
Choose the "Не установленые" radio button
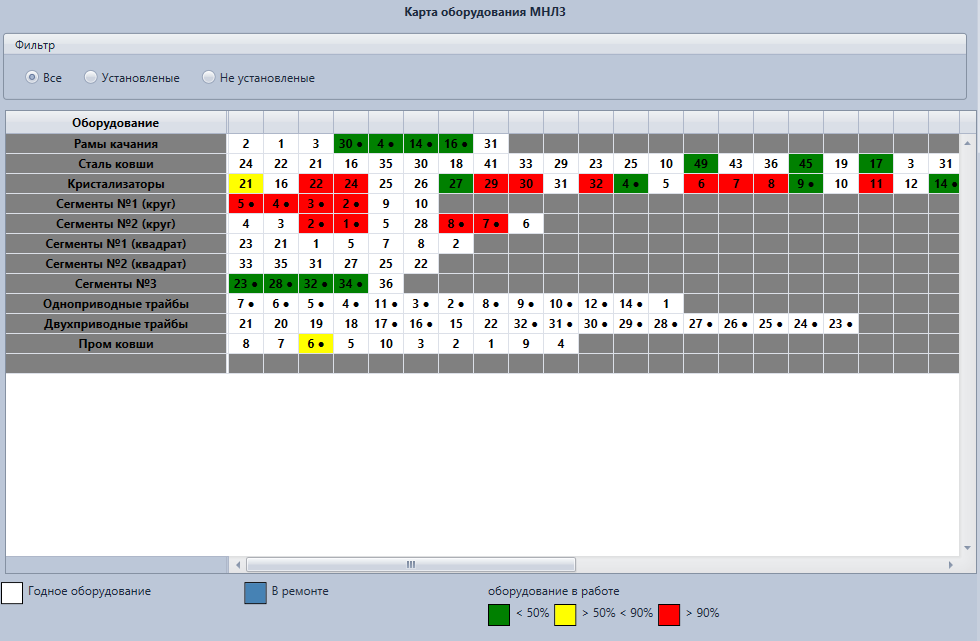209,77
